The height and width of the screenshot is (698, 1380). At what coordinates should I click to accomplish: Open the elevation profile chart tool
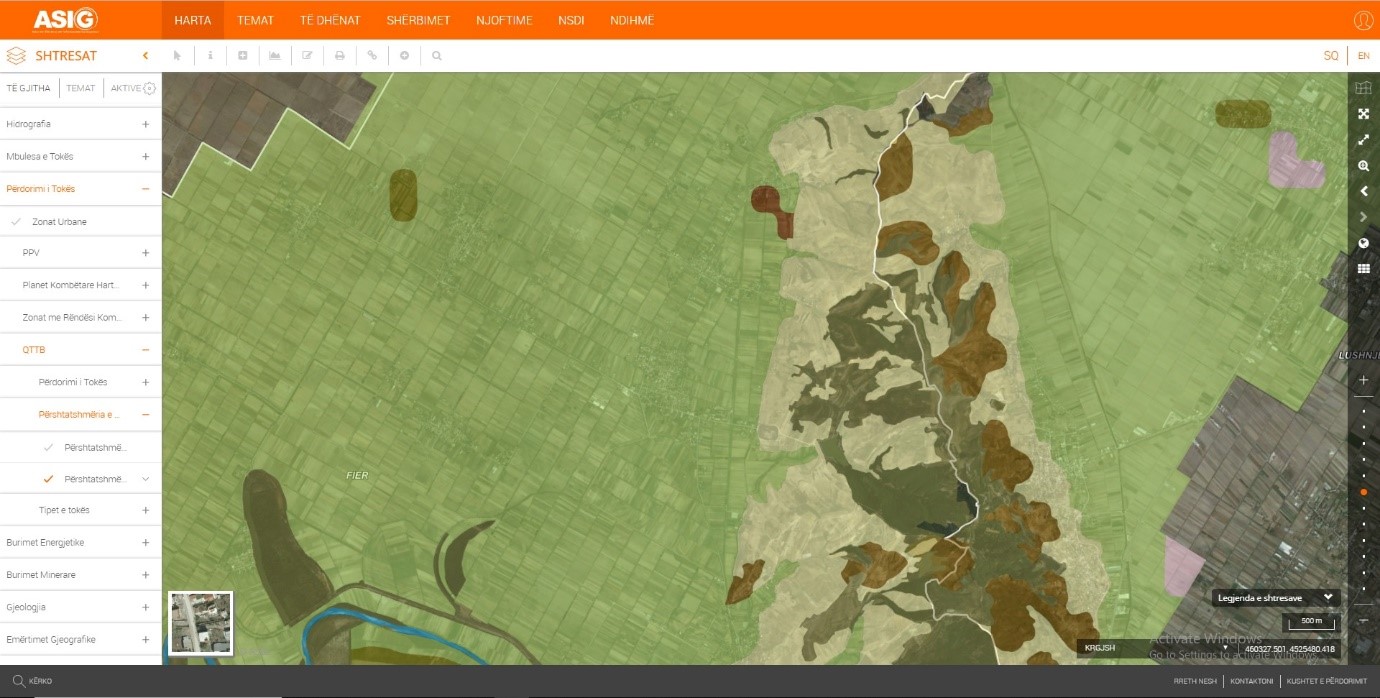pyautogui.click(x=275, y=56)
